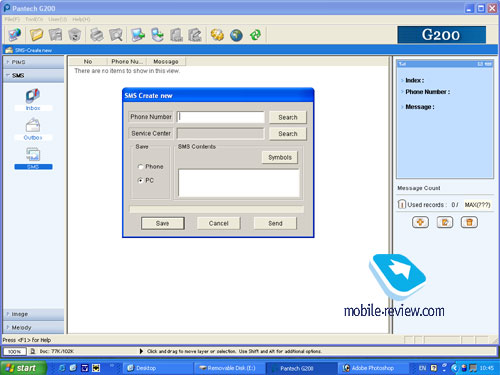Image resolution: width=500 pixels, height=375 pixels.
Task: Click the Send button in dialog
Action: point(275,223)
